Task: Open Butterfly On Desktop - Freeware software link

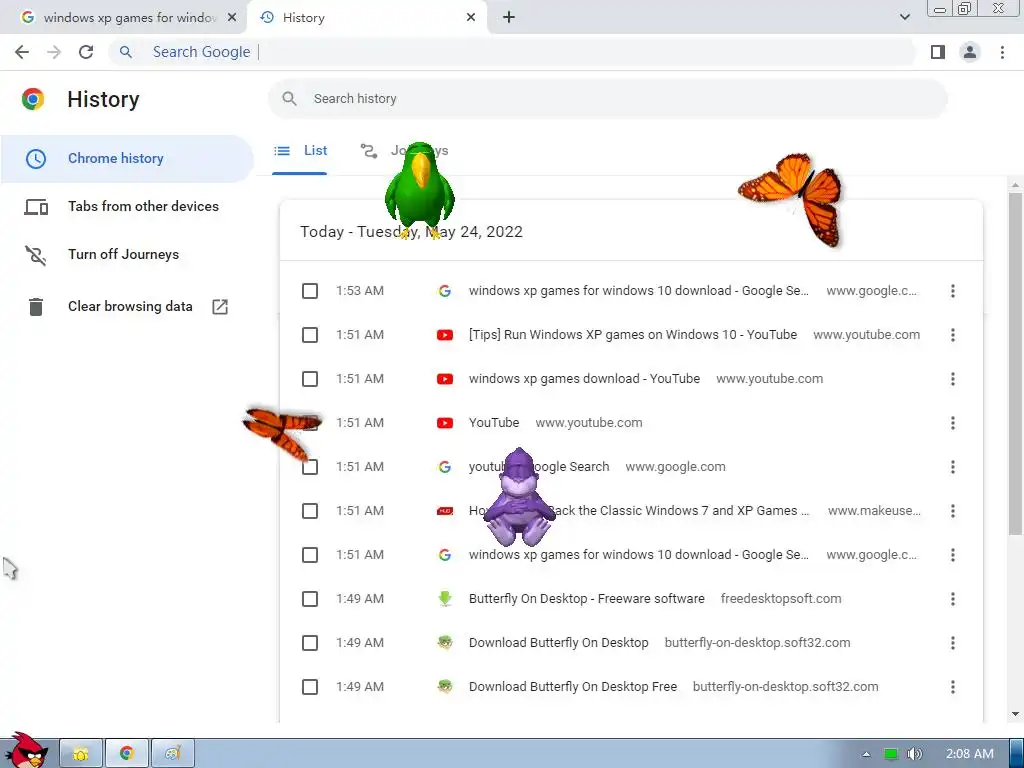Action: pyautogui.click(x=586, y=599)
